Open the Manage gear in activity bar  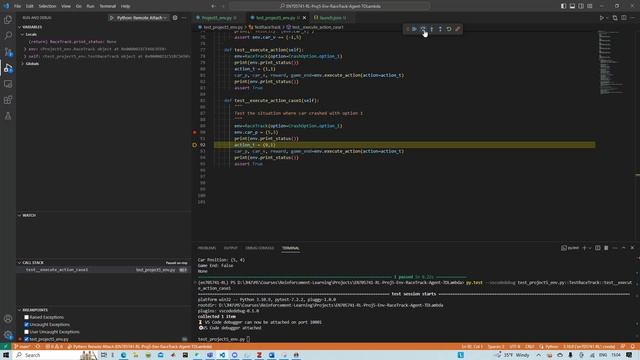(8, 335)
